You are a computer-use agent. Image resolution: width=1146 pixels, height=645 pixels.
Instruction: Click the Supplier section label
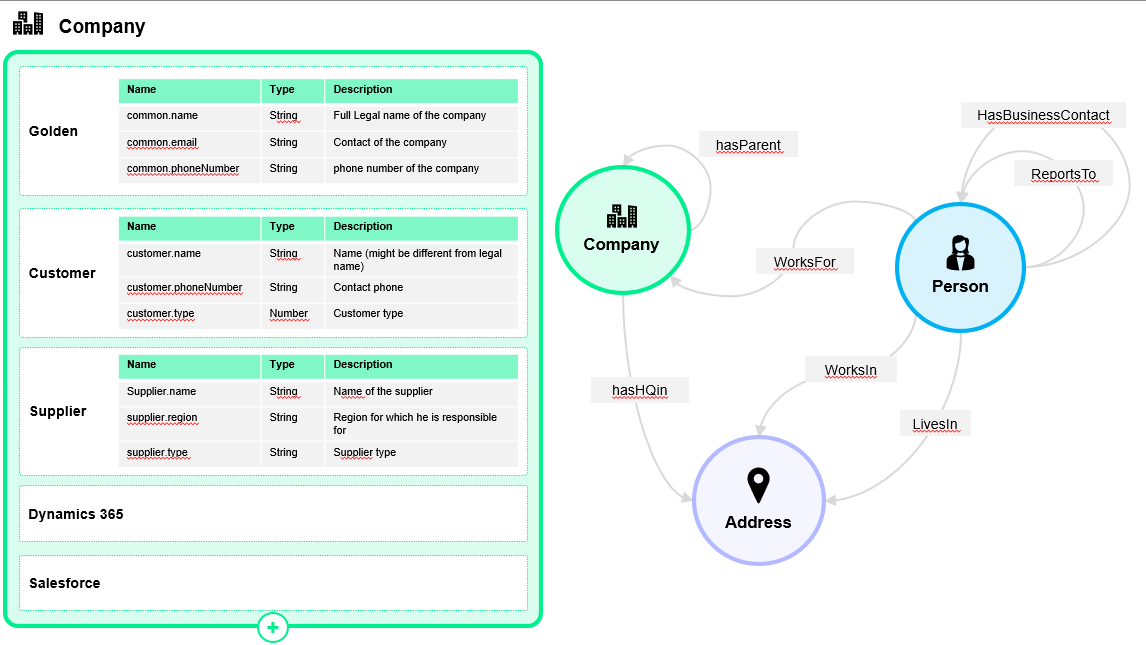click(58, 411)
